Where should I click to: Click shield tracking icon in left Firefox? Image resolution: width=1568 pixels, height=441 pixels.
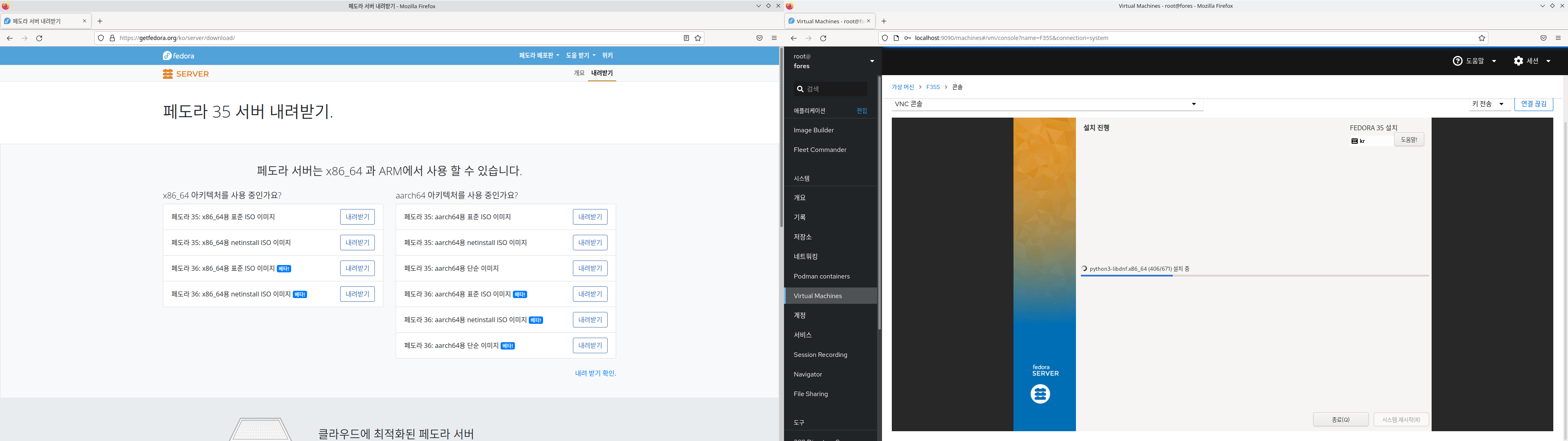(101, 38)
